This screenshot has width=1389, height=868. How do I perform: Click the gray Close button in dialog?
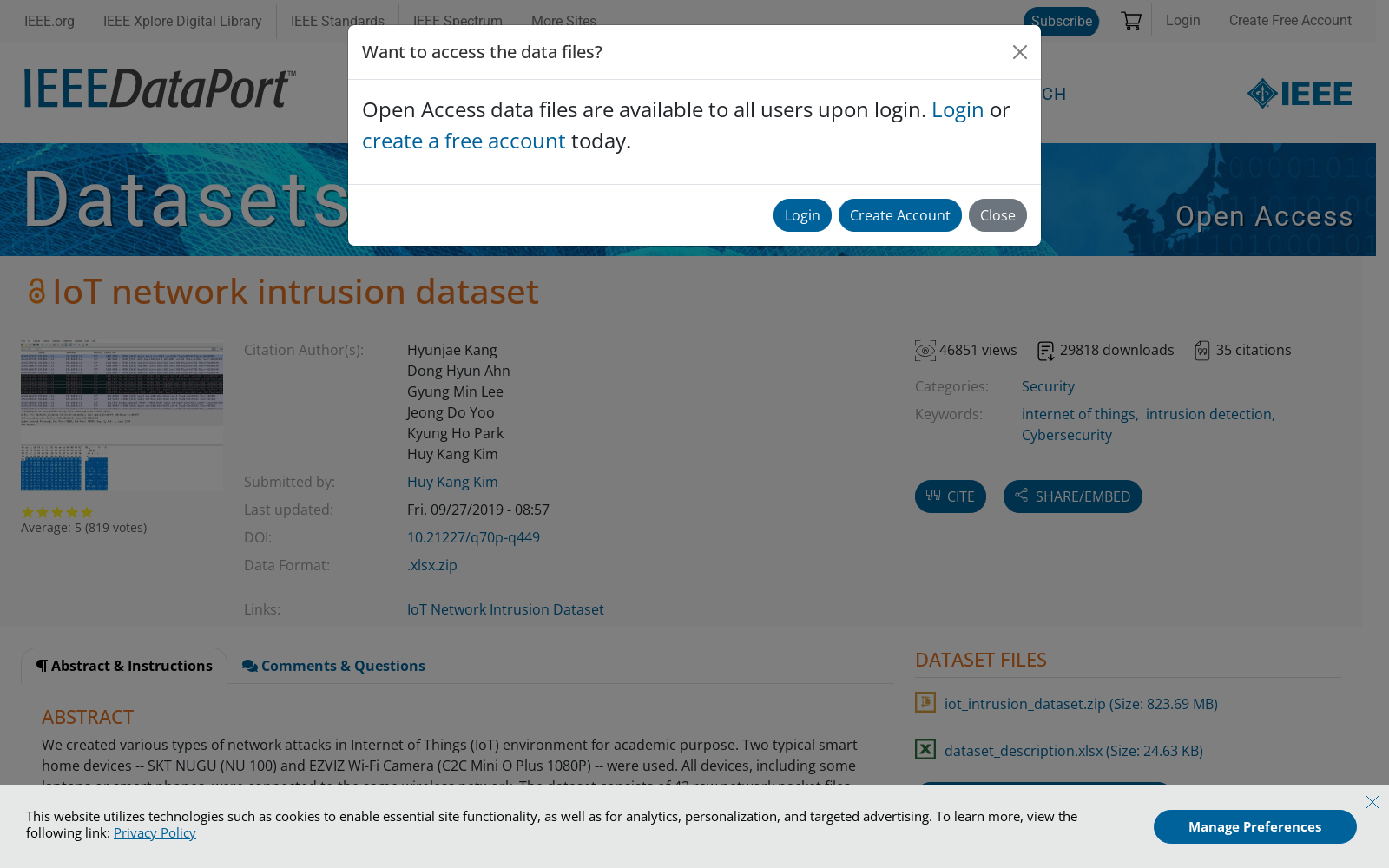[x=997, y=215]
